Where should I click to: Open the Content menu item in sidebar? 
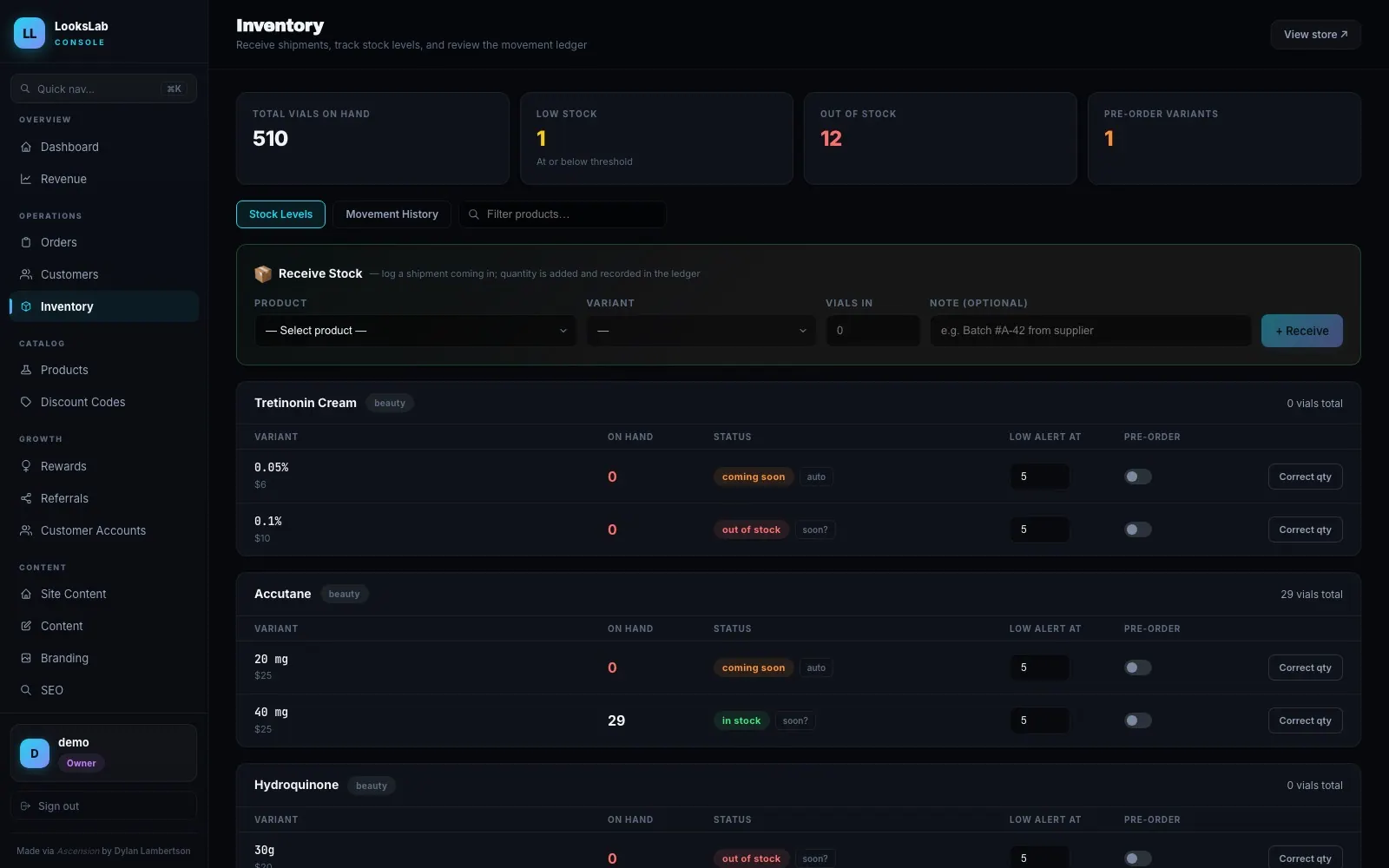(104, 626)
